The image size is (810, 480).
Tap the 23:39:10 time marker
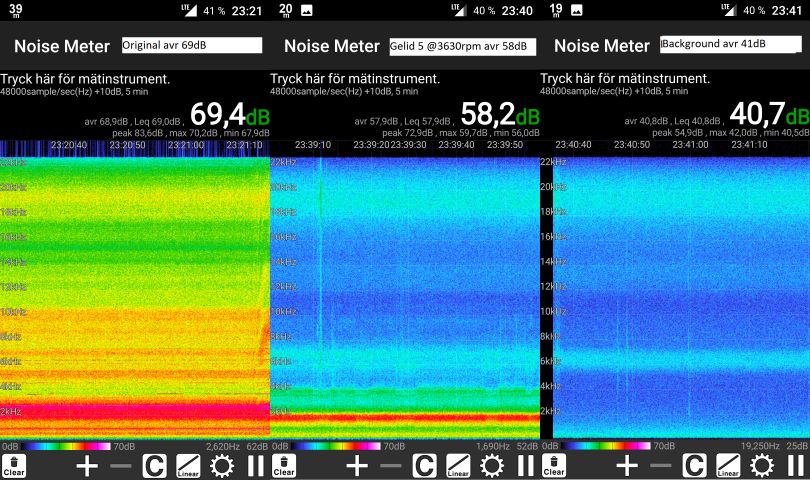[313, 145]
